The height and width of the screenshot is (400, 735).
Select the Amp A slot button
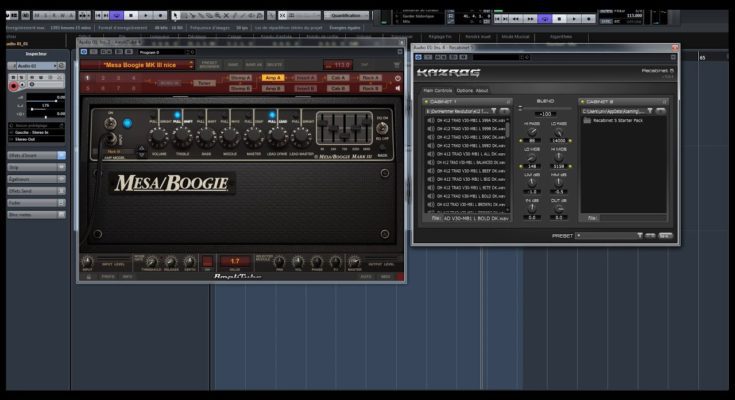[x=272, y=77]
